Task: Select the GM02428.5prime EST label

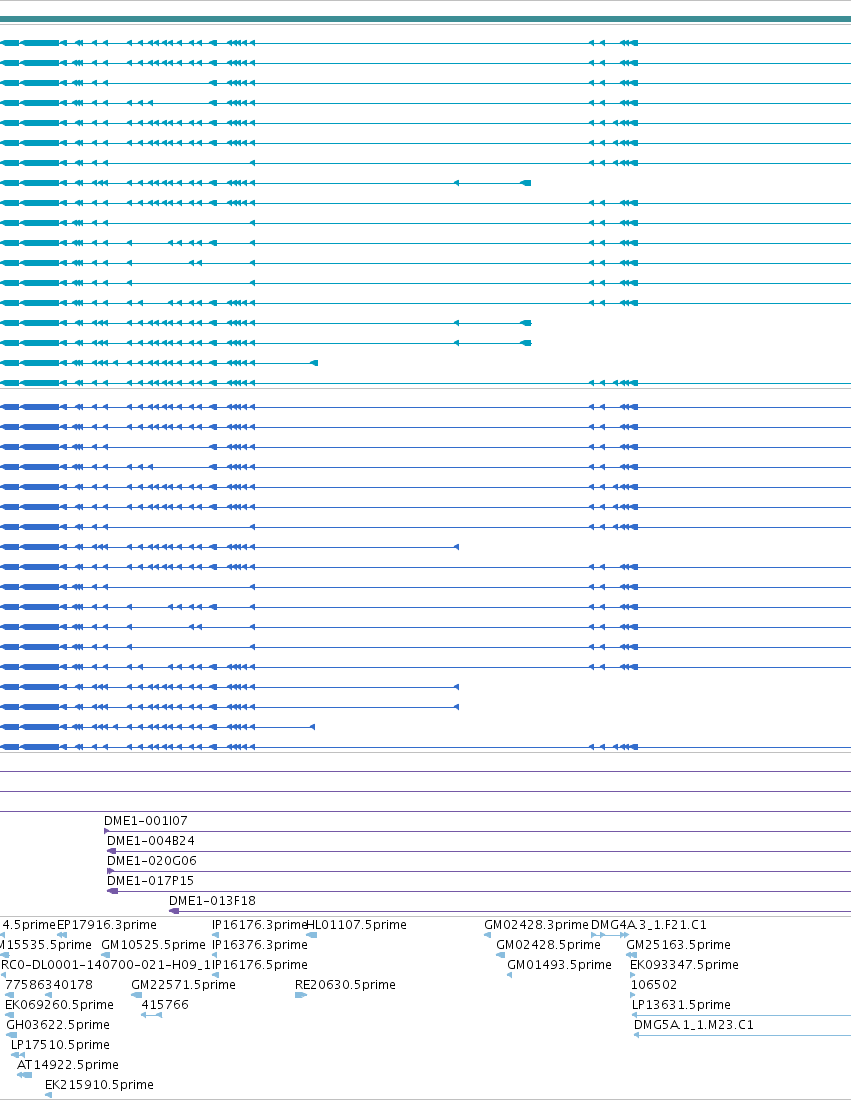Action: [x=549, y=945]
